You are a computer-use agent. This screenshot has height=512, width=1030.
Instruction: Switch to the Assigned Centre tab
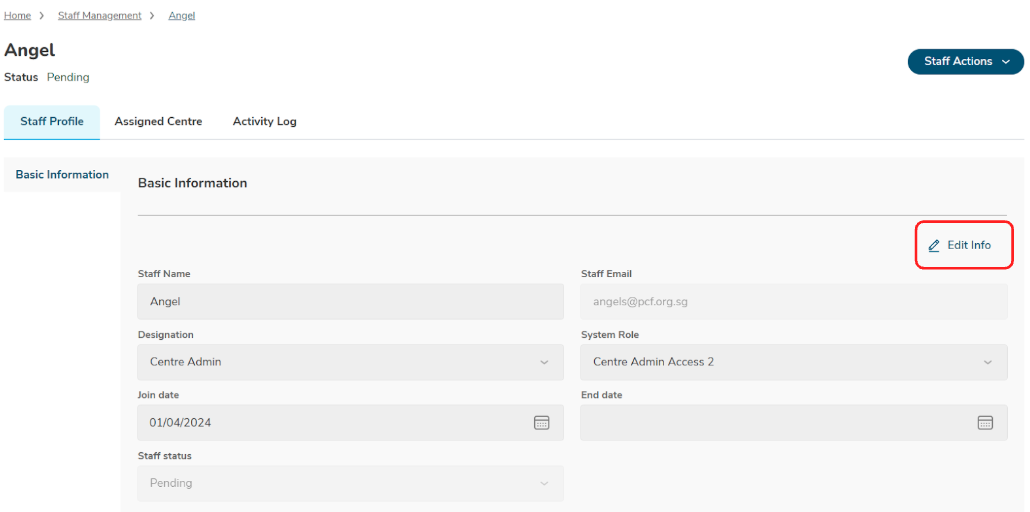click(158, 122)
